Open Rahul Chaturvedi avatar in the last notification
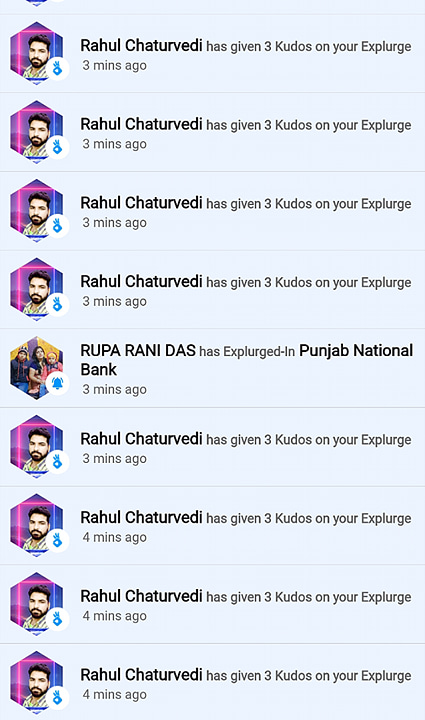Viewport: 425px width, 720px height. [36, 682]
